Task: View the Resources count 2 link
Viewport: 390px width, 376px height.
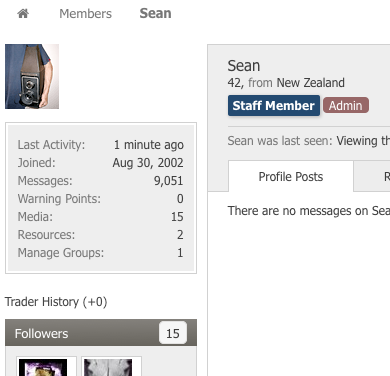Action: pyautogui.click(x=180, y=235)
